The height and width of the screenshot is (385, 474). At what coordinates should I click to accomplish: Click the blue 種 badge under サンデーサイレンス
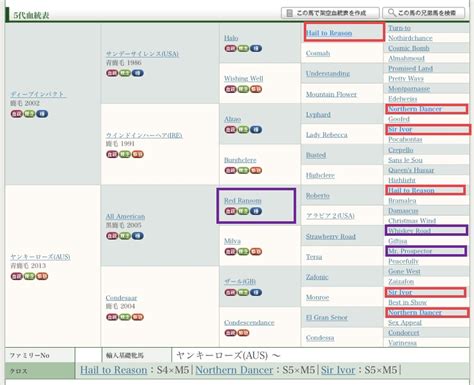point(138,73)
